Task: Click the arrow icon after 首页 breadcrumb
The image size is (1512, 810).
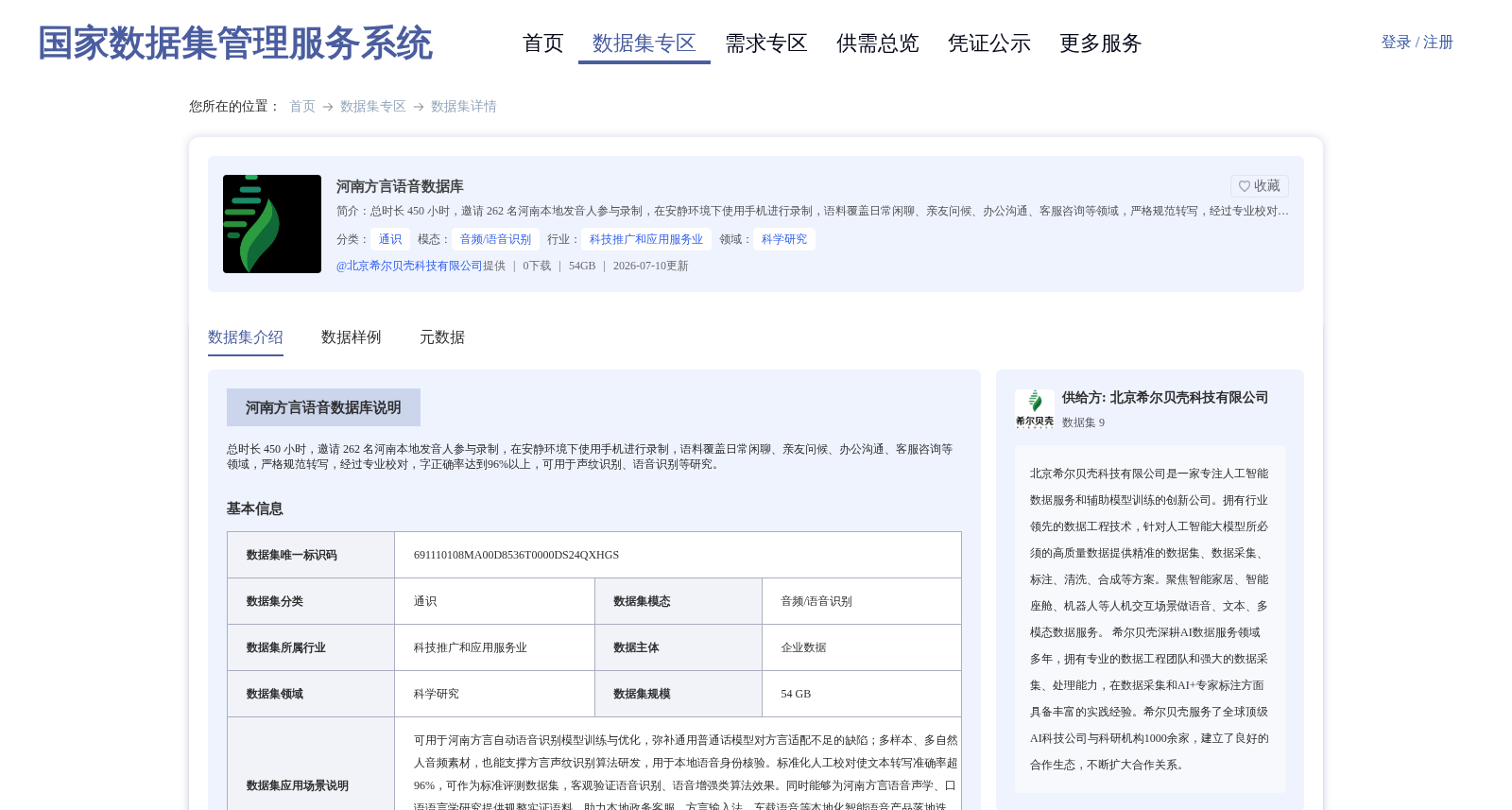Action: 328,107
